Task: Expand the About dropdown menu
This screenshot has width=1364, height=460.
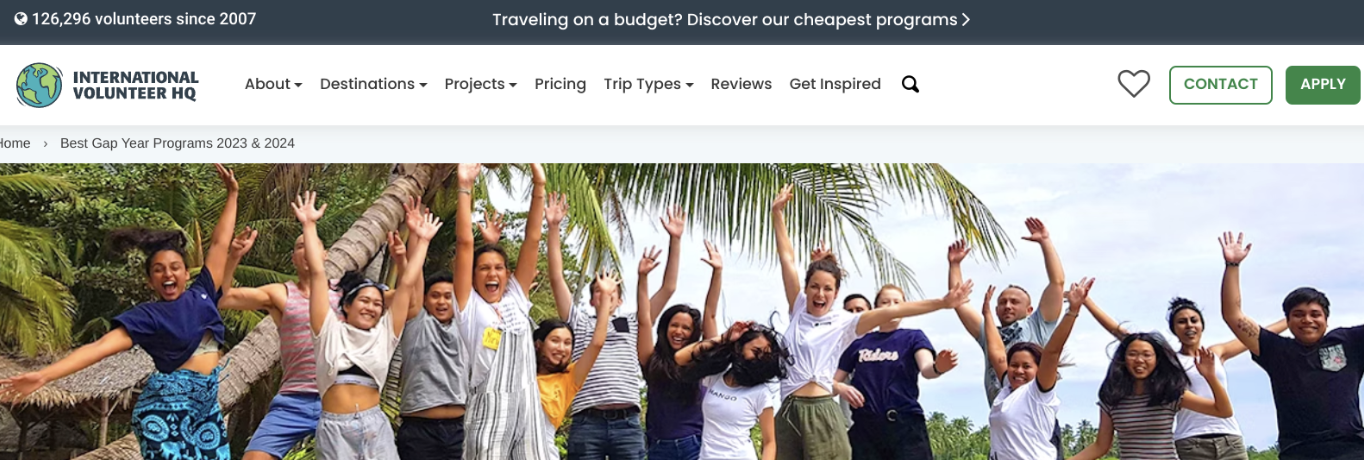Action: (273, 84)
